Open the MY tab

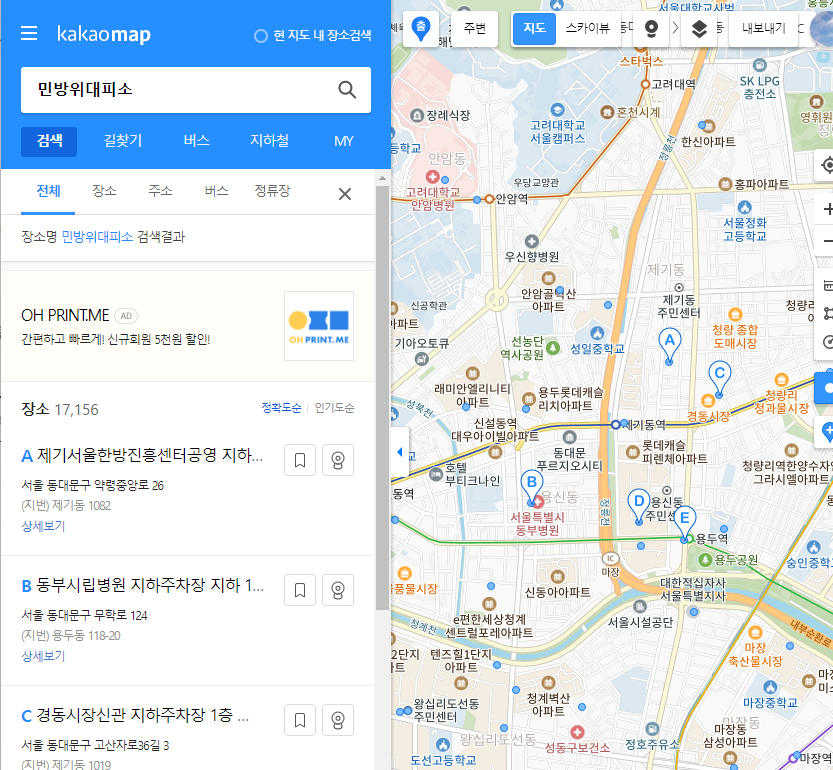tap(344, 141)
